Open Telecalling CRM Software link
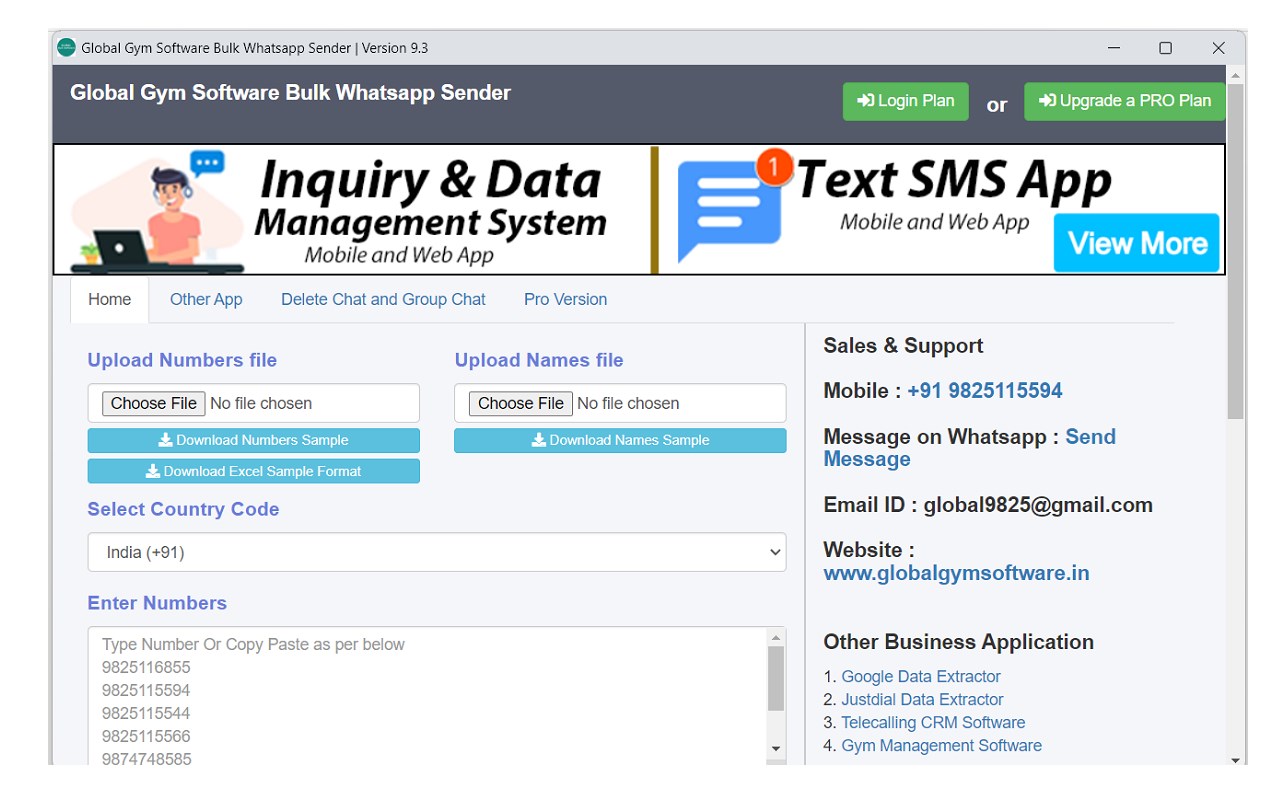This screenshot has height=800, width=1280. (x=933, y=723)
